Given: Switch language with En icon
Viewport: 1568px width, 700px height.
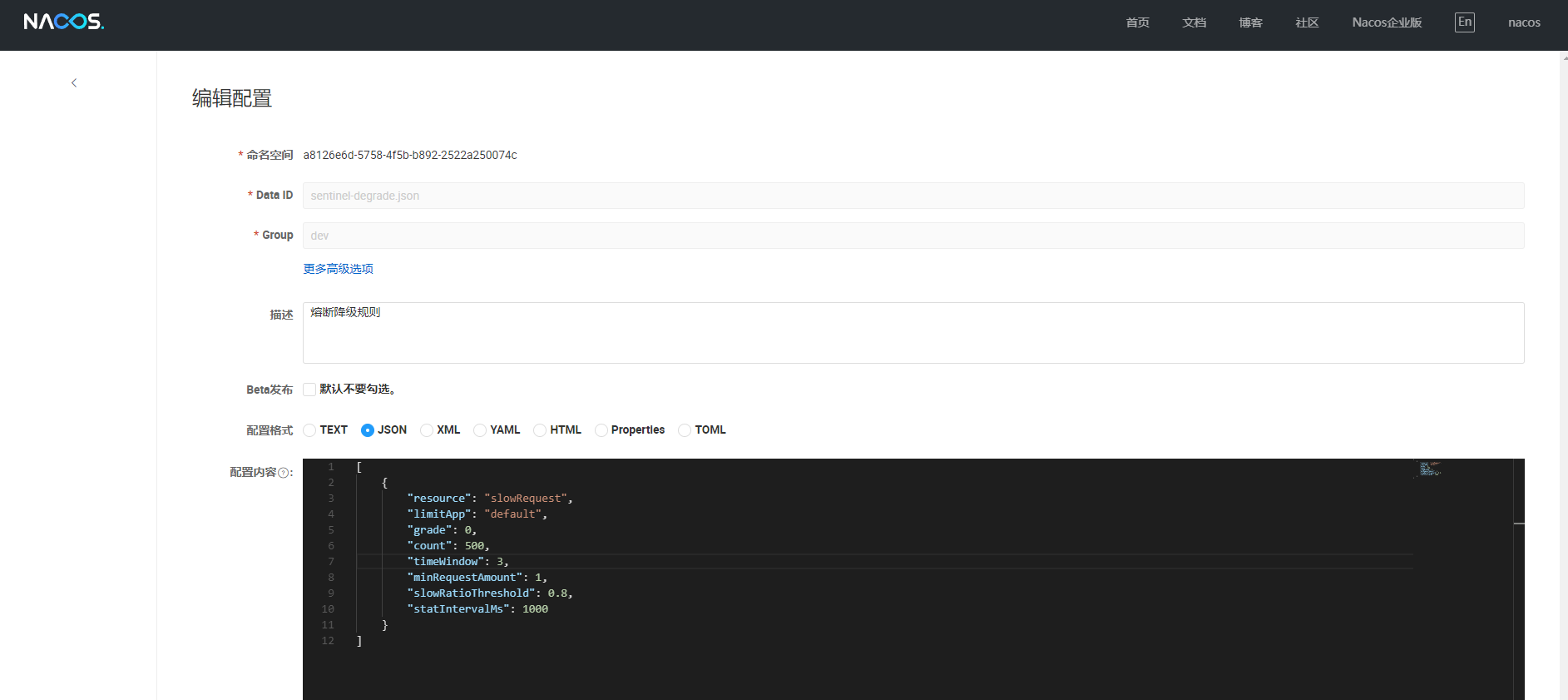Looking at the screenshot, I should (1464, 22).
